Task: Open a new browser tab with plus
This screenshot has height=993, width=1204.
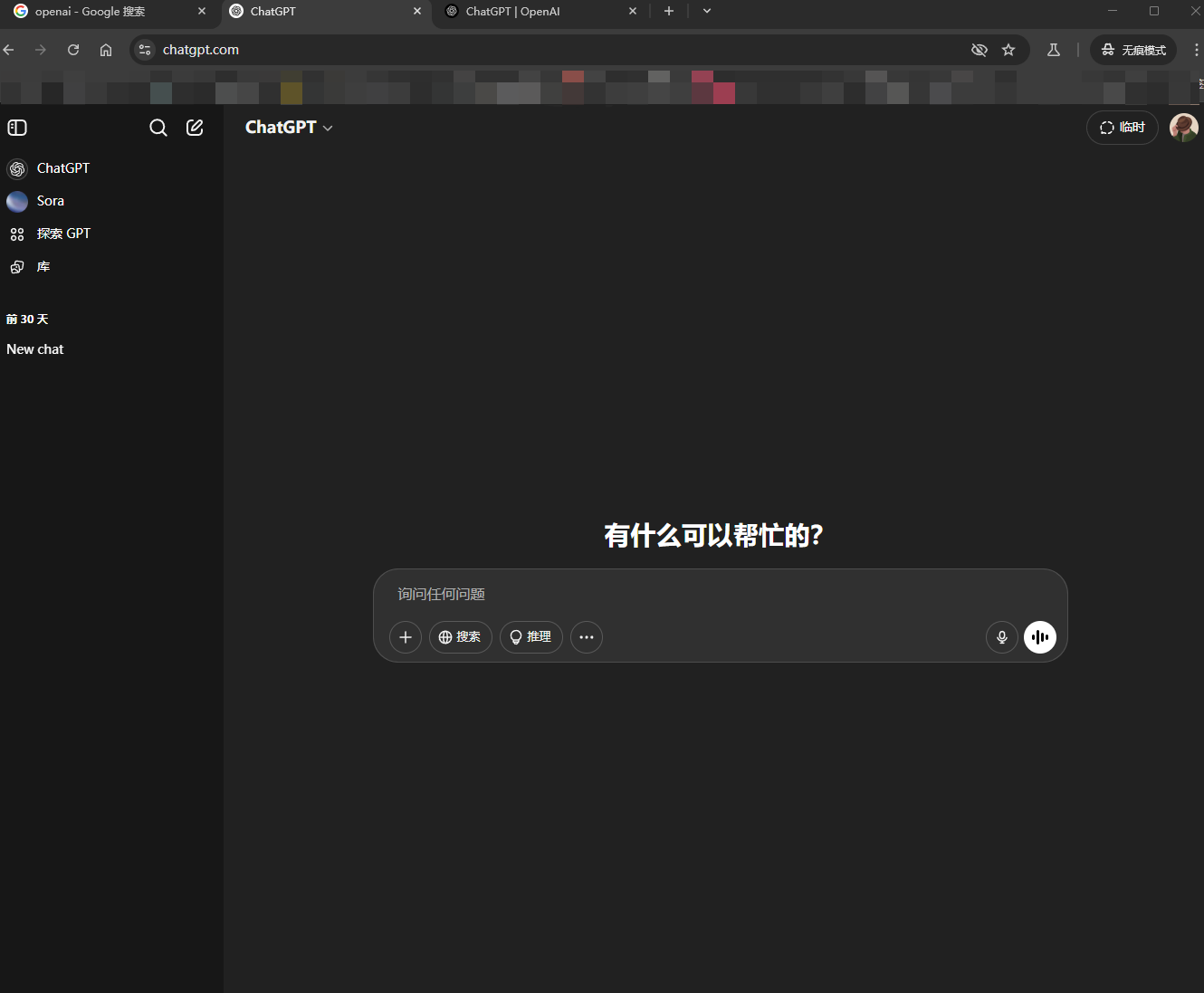Action: tap(669, 11)
